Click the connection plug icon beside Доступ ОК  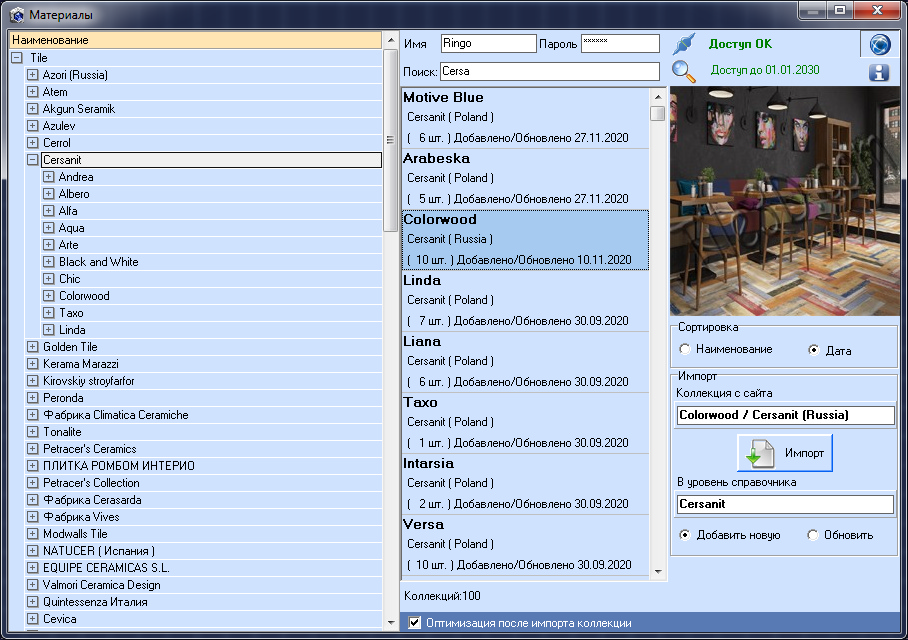tap(684, 44)
